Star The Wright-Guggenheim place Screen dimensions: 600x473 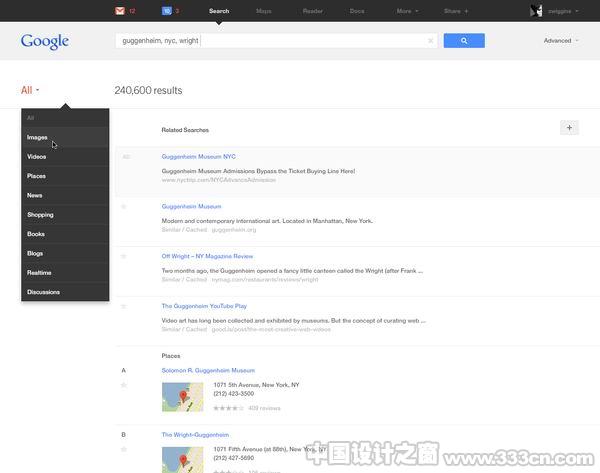[124, 449]
